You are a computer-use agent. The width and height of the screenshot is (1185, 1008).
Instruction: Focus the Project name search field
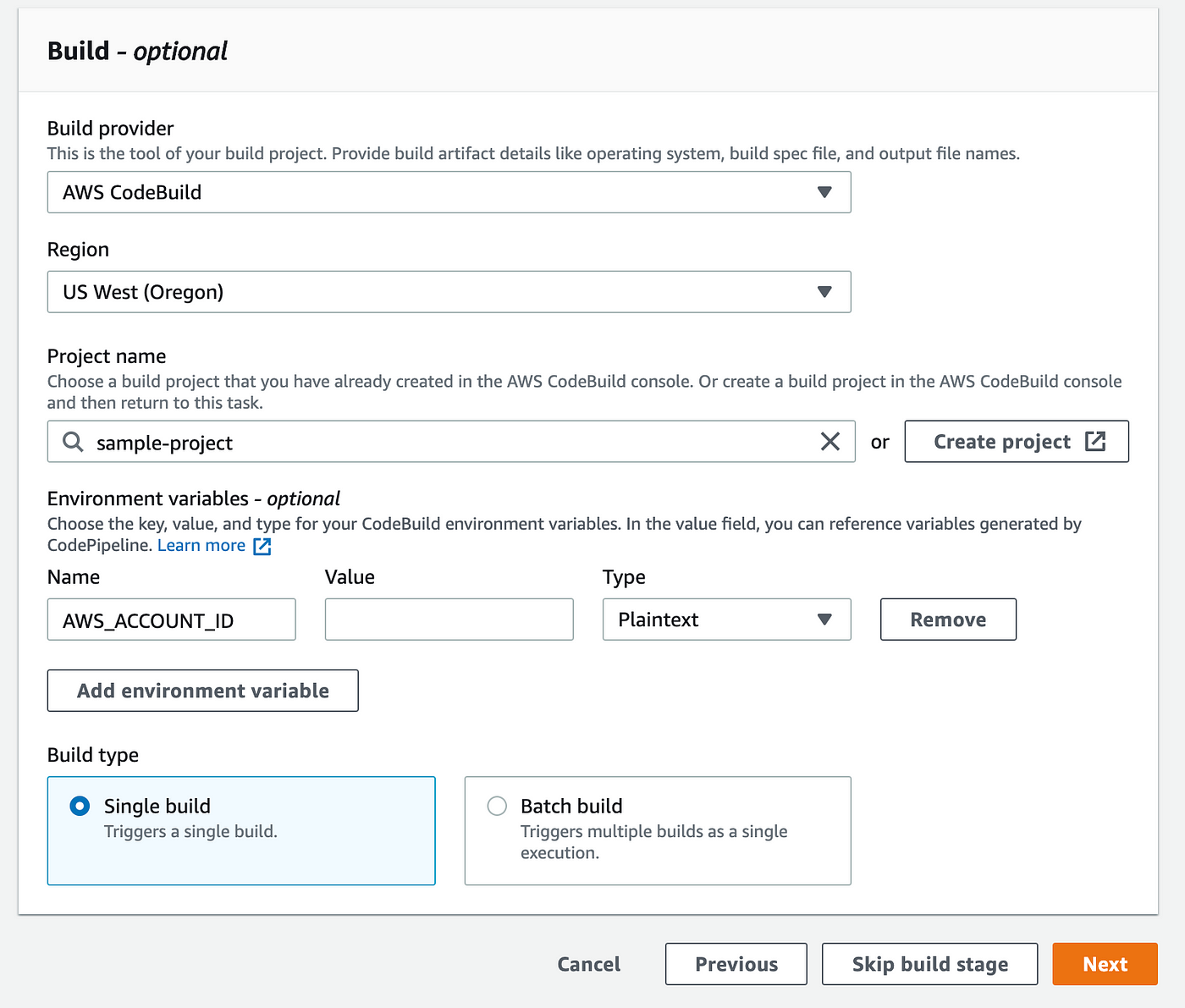click(x=451, y=442)
